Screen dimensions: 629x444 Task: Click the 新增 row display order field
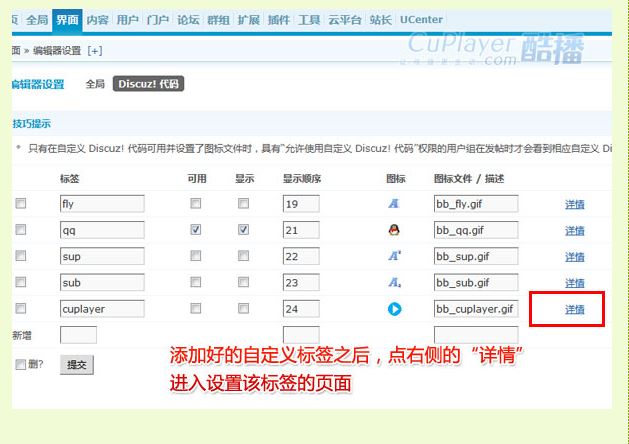click(301, 335)
